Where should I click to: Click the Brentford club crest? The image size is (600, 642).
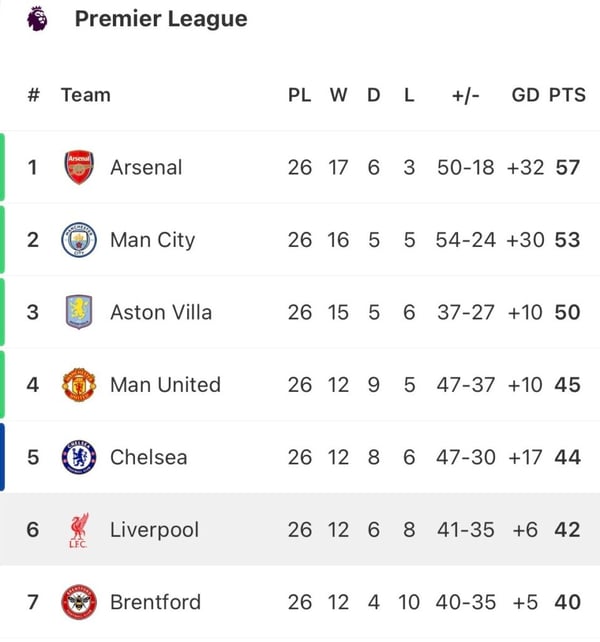point(78,602)
